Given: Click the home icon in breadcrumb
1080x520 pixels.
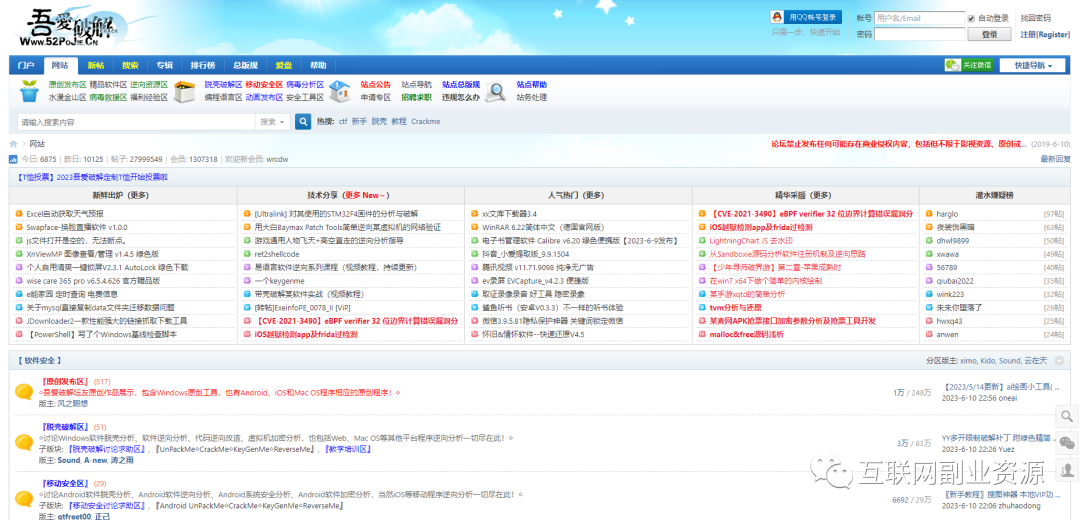Looking at the screenshot, I should (x=14, y=144).
